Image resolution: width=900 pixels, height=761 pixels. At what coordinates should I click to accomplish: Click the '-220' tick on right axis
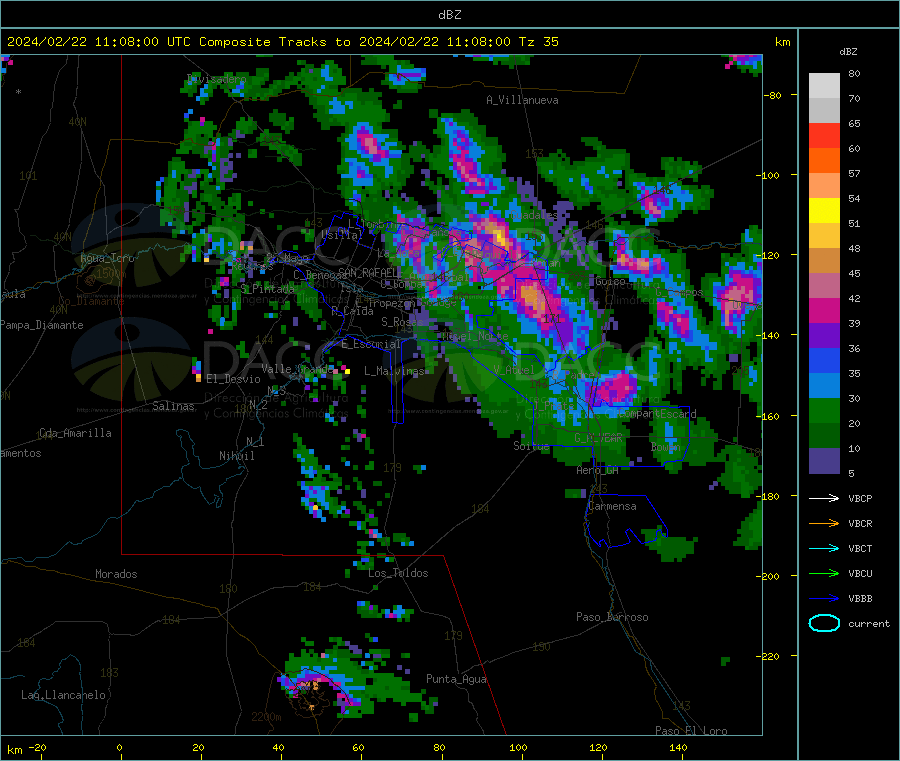(770, 656)
